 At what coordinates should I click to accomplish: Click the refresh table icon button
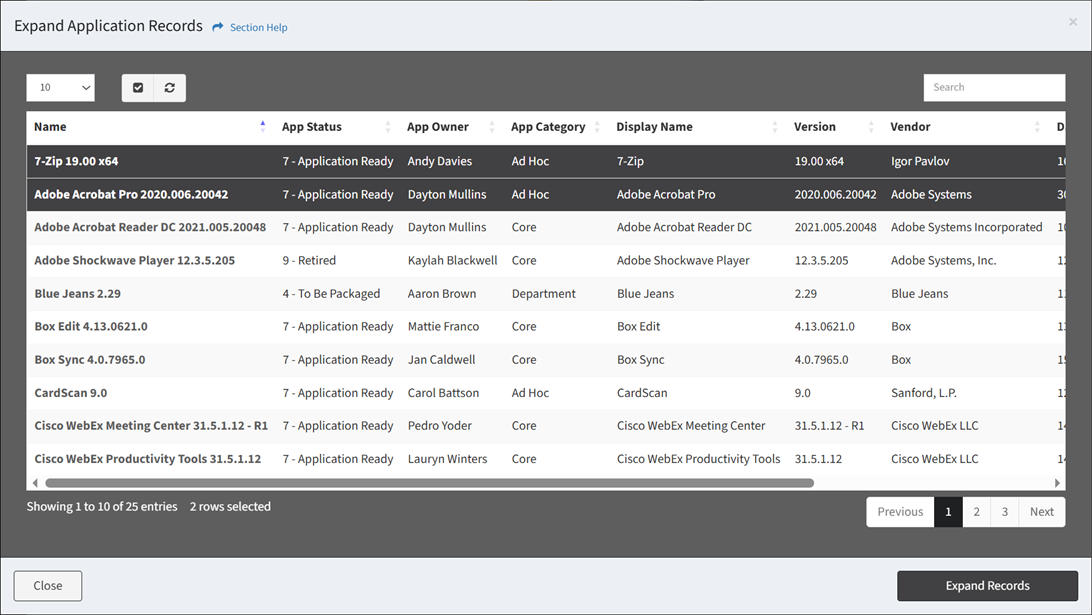pos(170,88)
